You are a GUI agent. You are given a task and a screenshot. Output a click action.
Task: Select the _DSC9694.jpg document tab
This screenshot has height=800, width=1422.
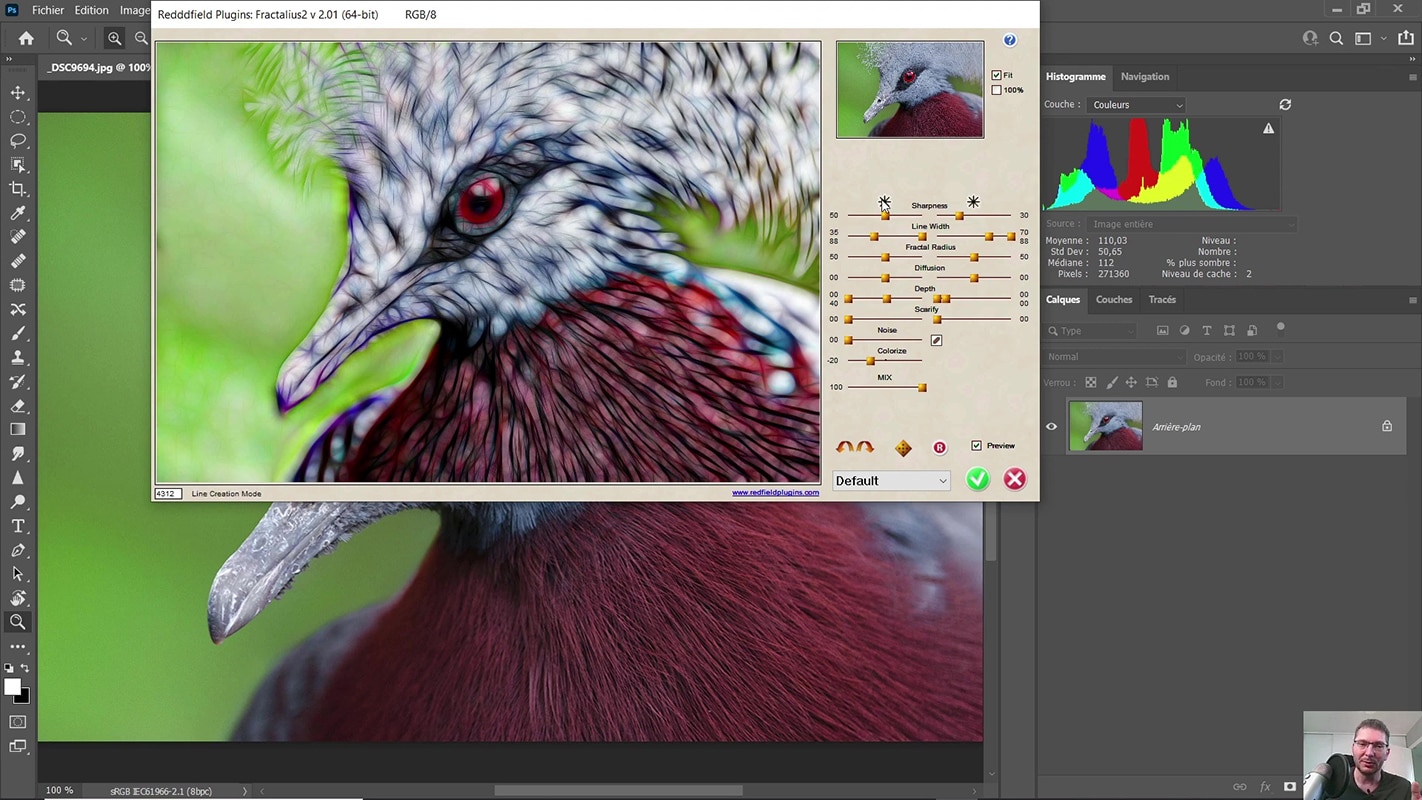[99, 67]
